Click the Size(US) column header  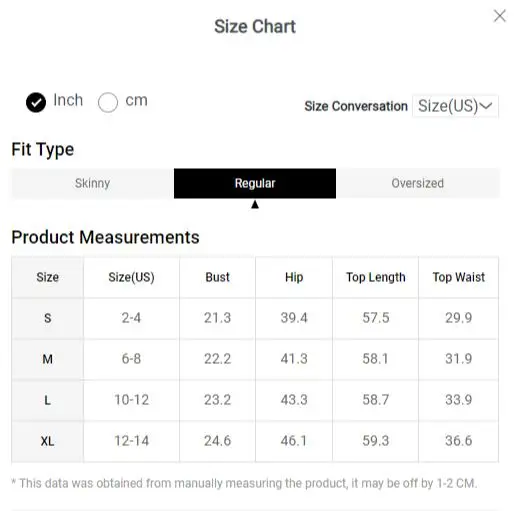pos(131,277)
